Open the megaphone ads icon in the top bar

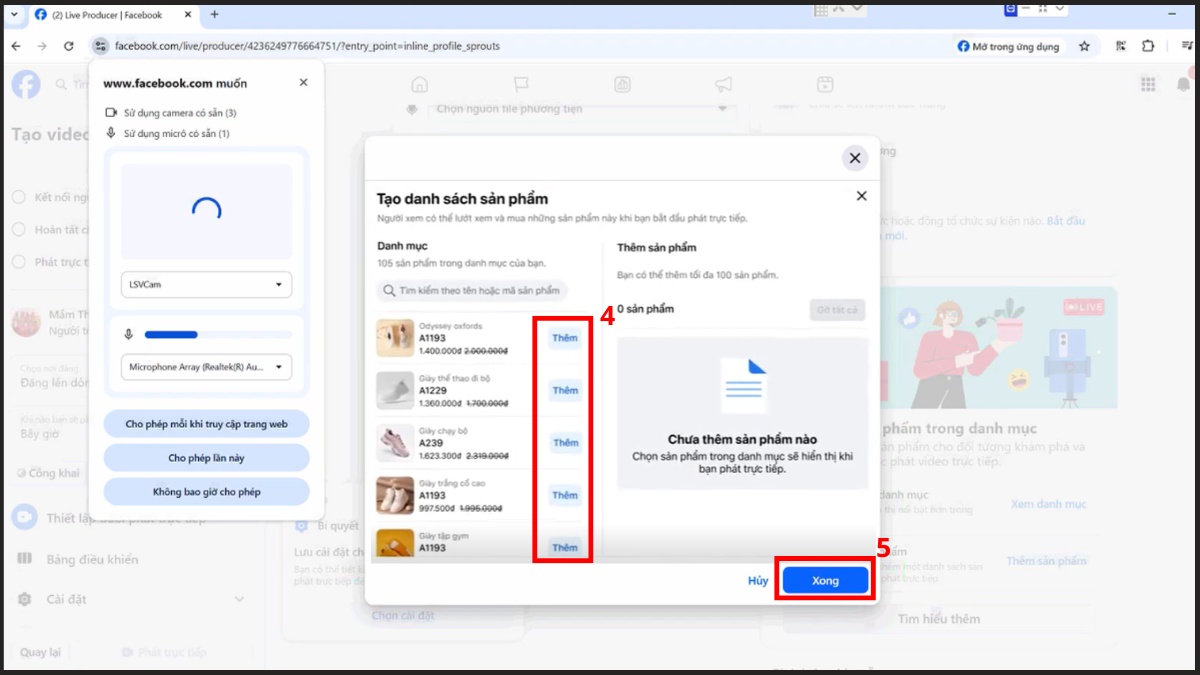(x=723, y=85)
